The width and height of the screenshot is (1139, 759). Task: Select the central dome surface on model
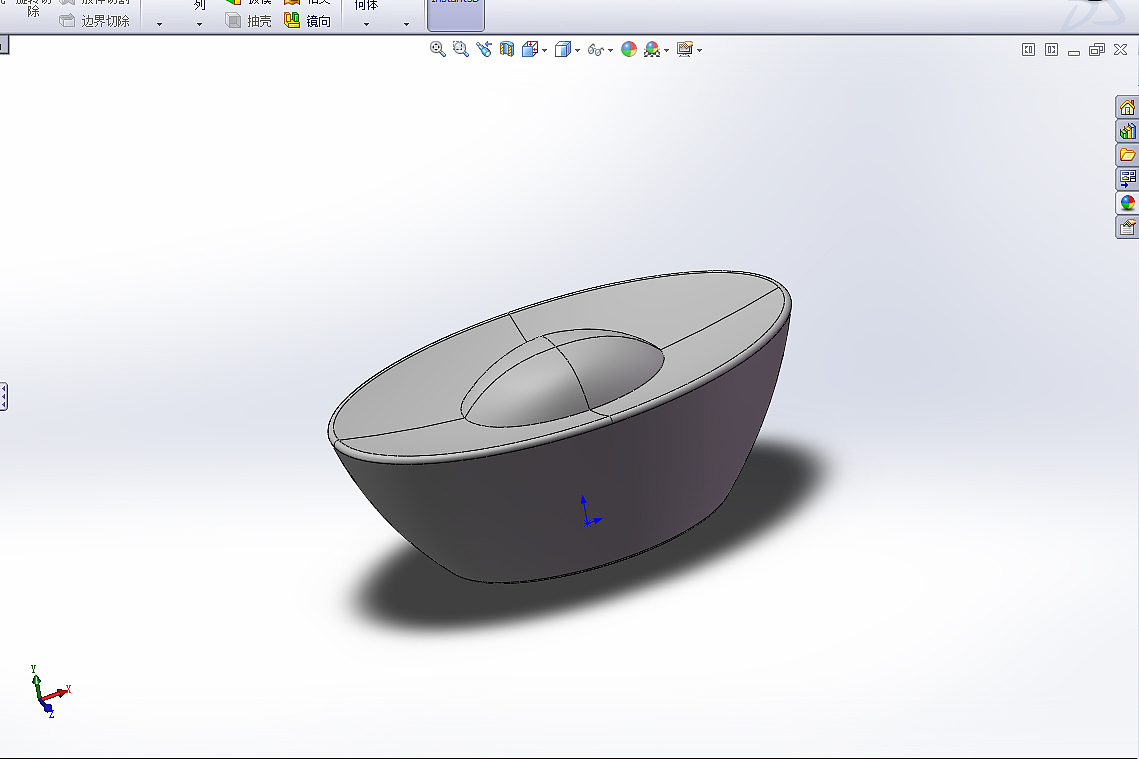(563, 379)
